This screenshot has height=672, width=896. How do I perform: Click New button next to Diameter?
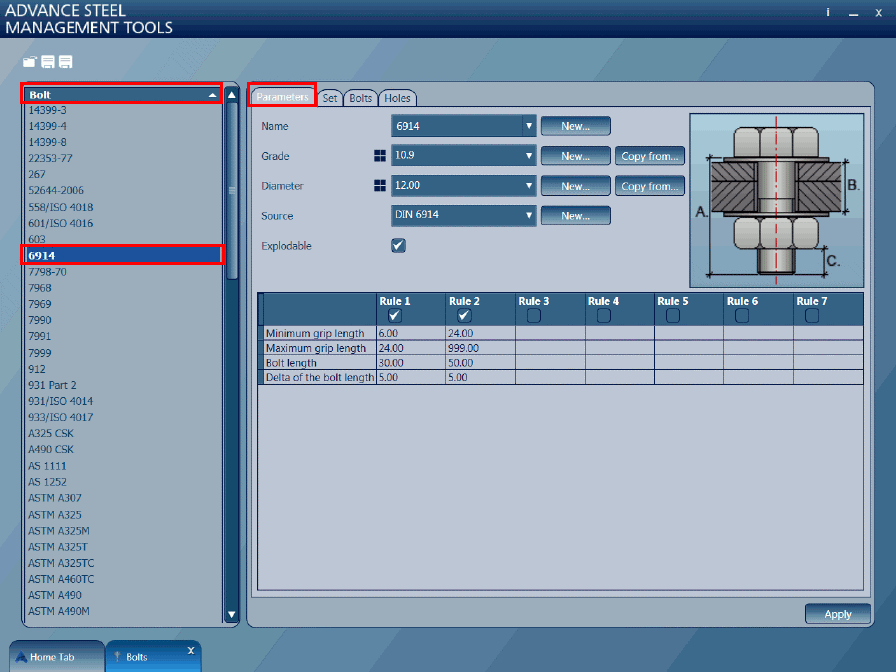click(x=575, y=186)
